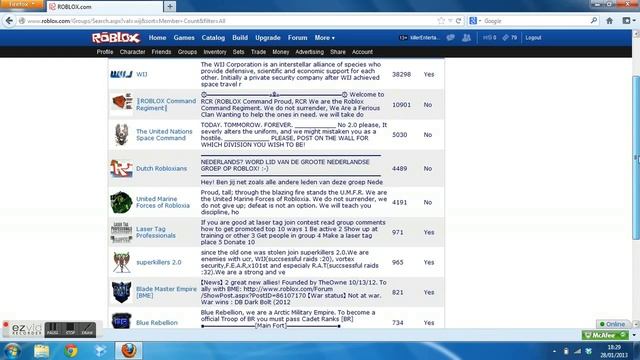Click the Robux balance icon
Viewport: 640px width, 360px height.
pos(487,38)
